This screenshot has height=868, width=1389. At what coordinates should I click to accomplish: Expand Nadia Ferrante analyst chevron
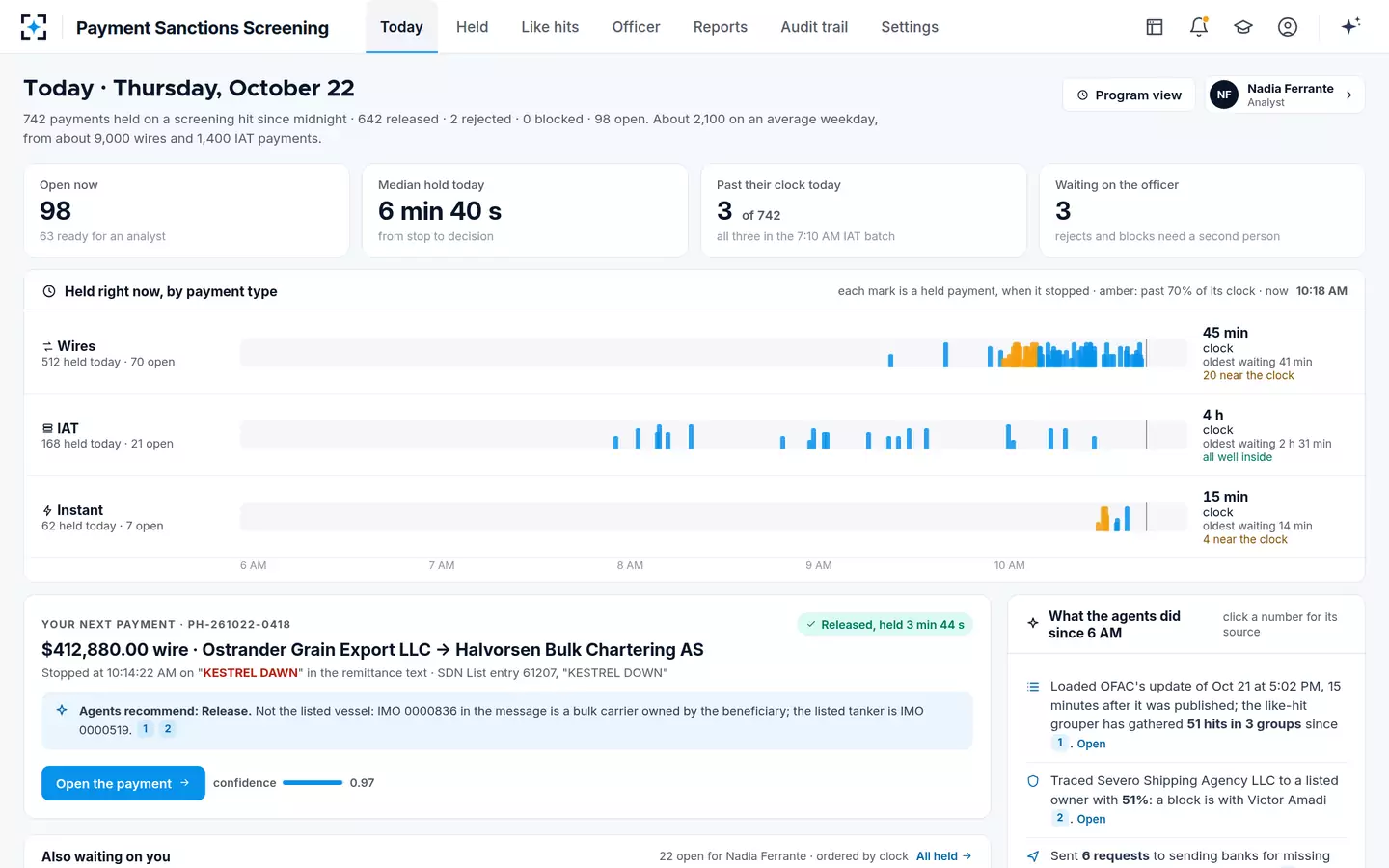click(x=1348, y=95)
